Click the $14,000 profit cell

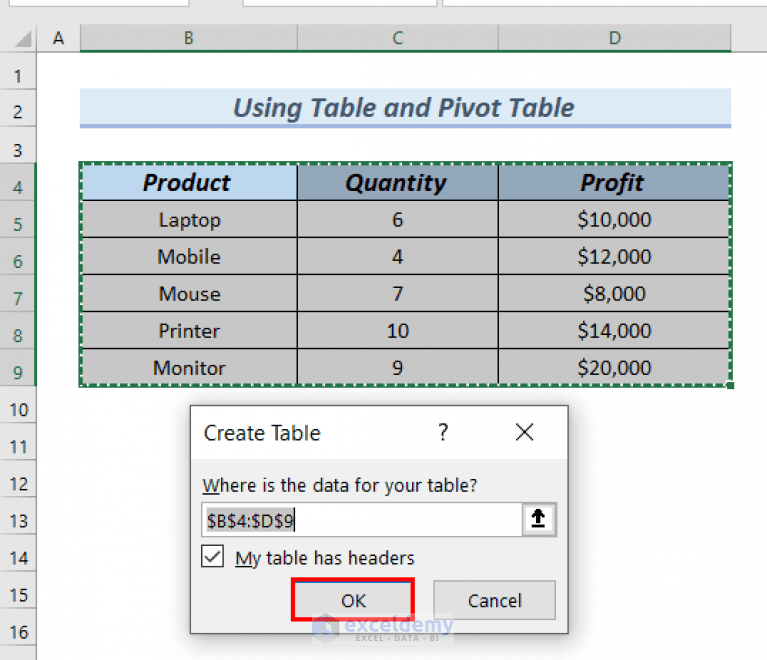click(614, 331)
